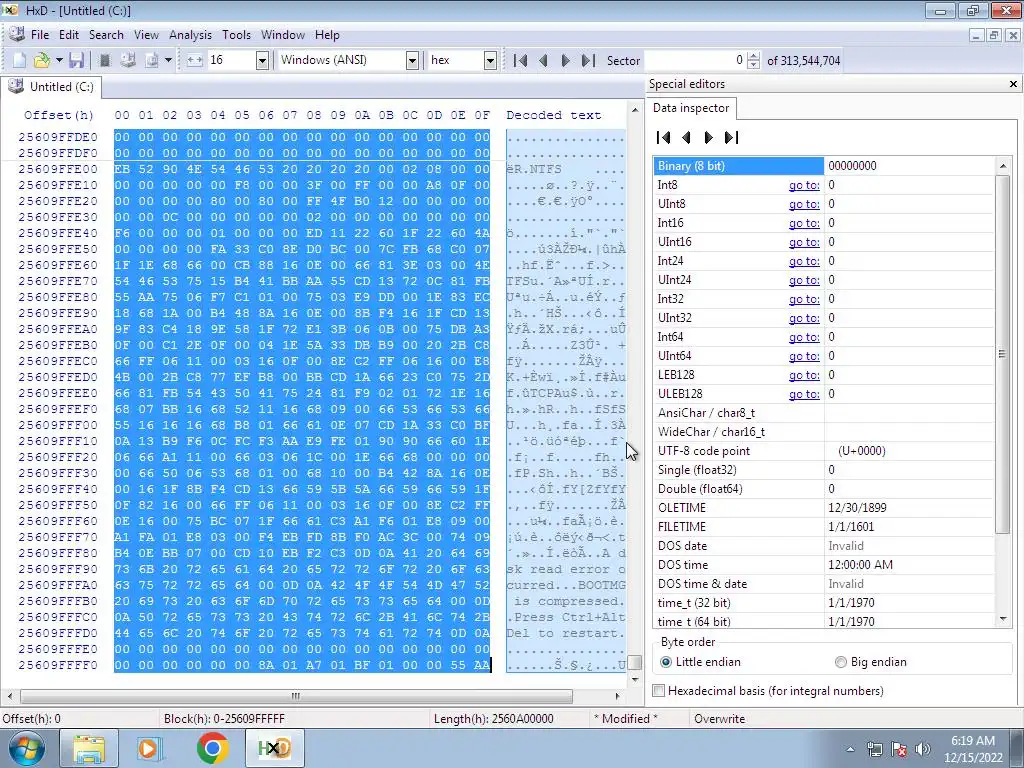Open the hex offset base dropdown
This screenshot has width=1024, height=768.
tap(490, 61)
